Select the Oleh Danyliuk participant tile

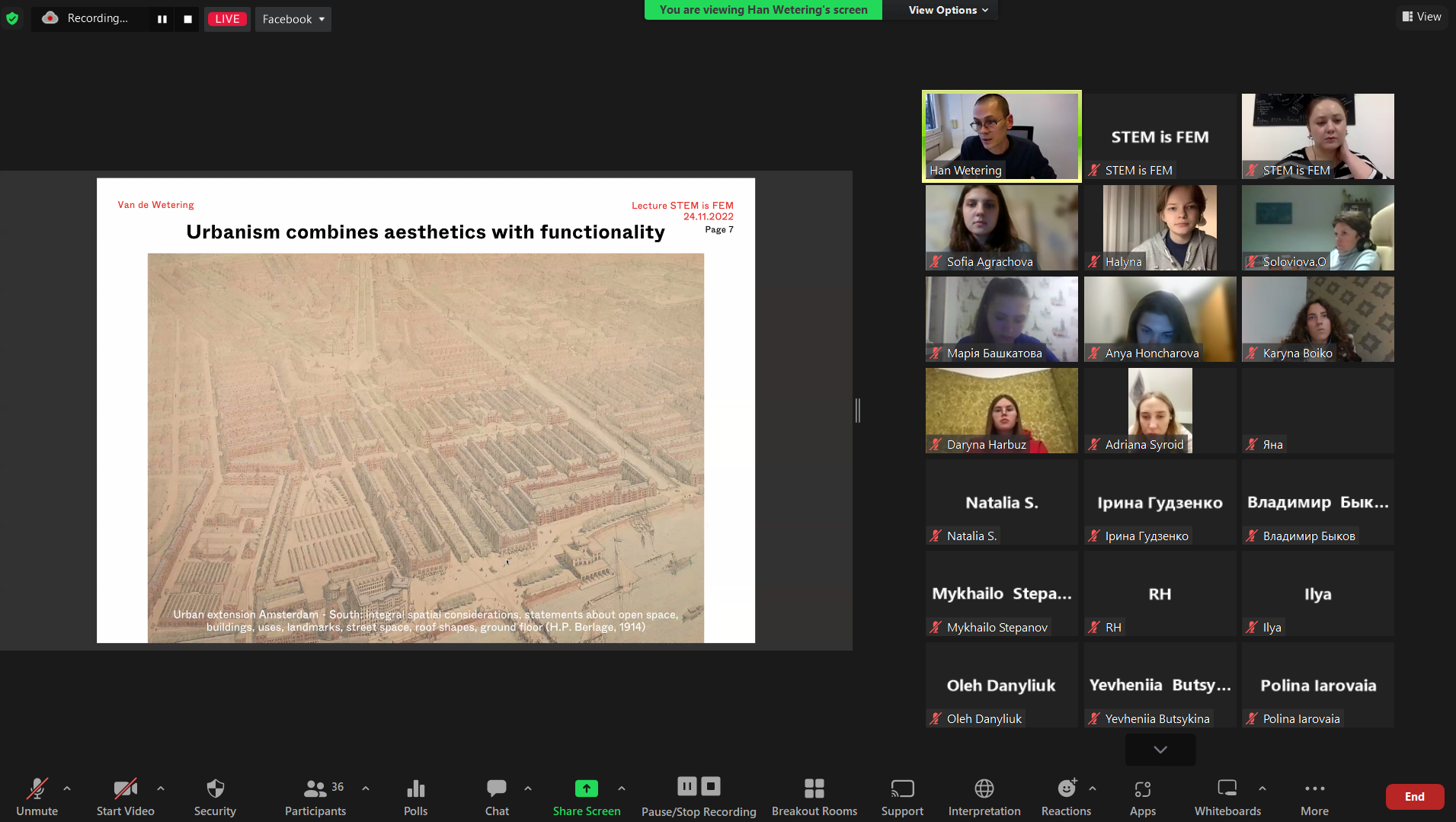pos(1002,685)
